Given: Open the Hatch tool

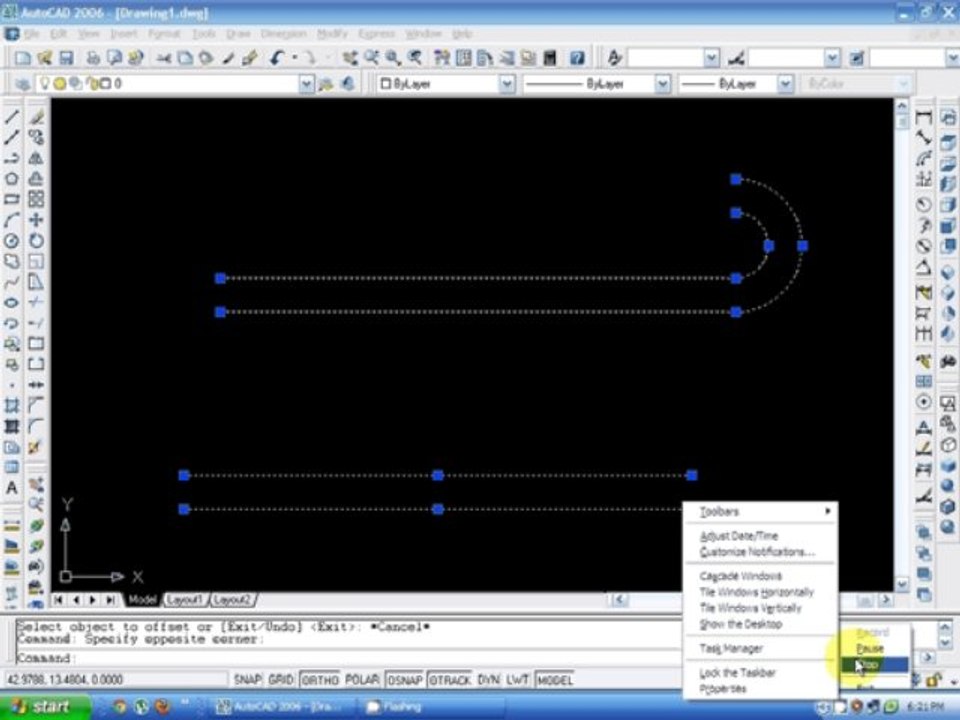Looking at the screenshot, I should point(12,405).
